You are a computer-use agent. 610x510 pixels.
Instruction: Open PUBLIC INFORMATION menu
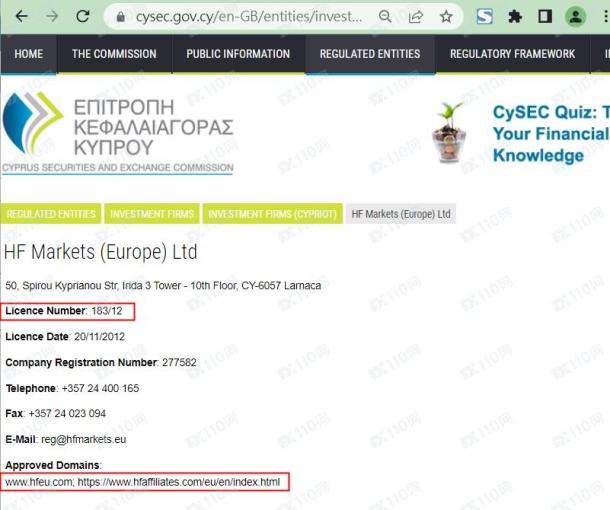point(238,54)
